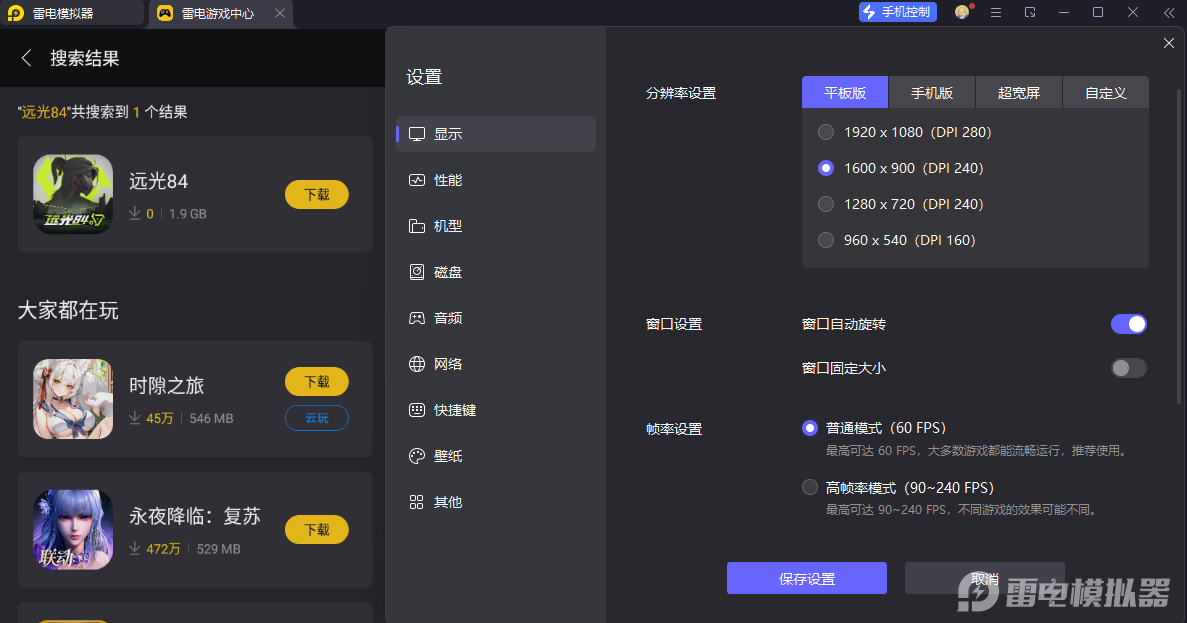Screen dimensions: 1187x623
Task: Click the disk icon beside 磁盘
Action: tap(417, 273)
